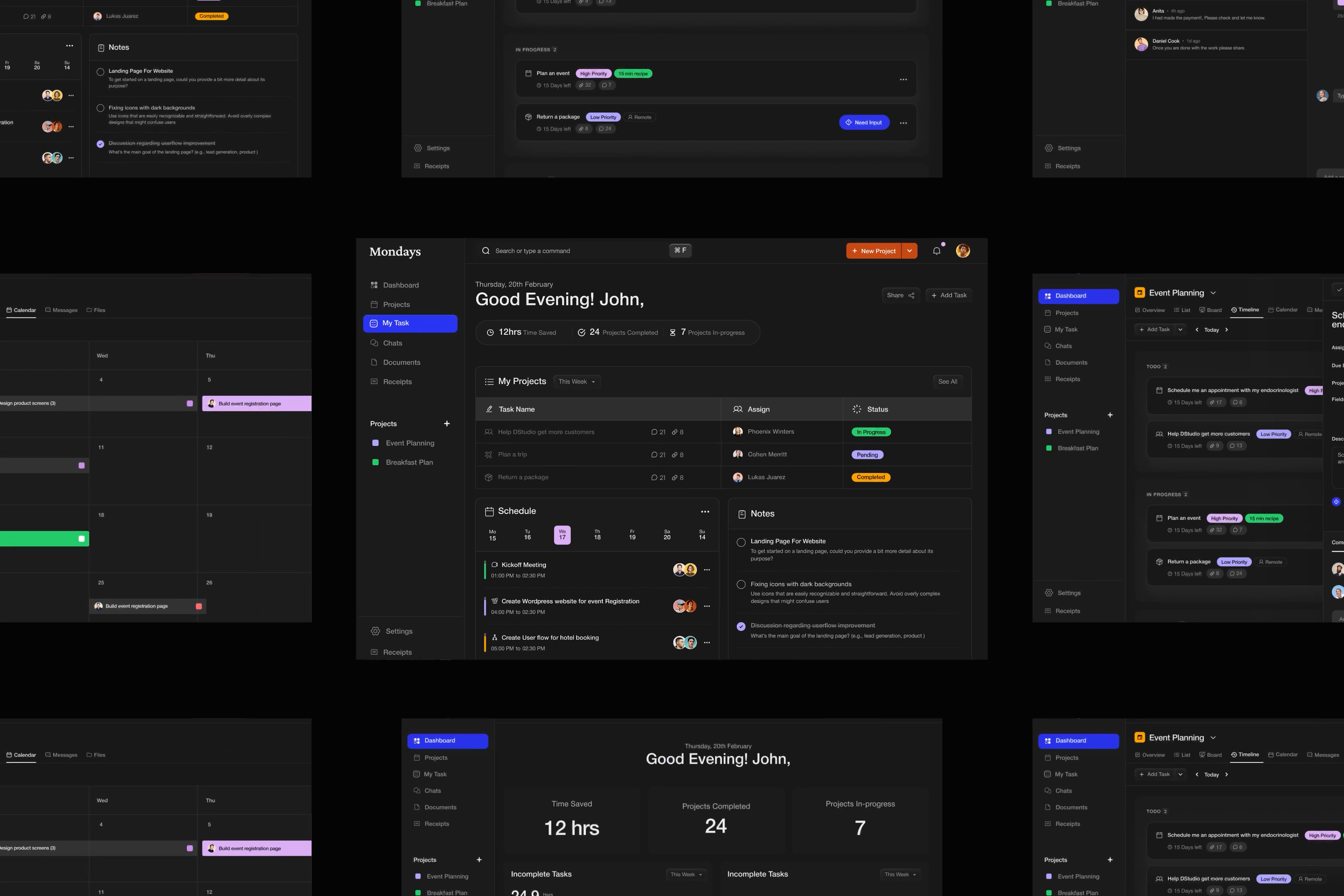This screenshot has width=1344, height=896.
Task: Open the notification bell
Action: pos(937,250)
